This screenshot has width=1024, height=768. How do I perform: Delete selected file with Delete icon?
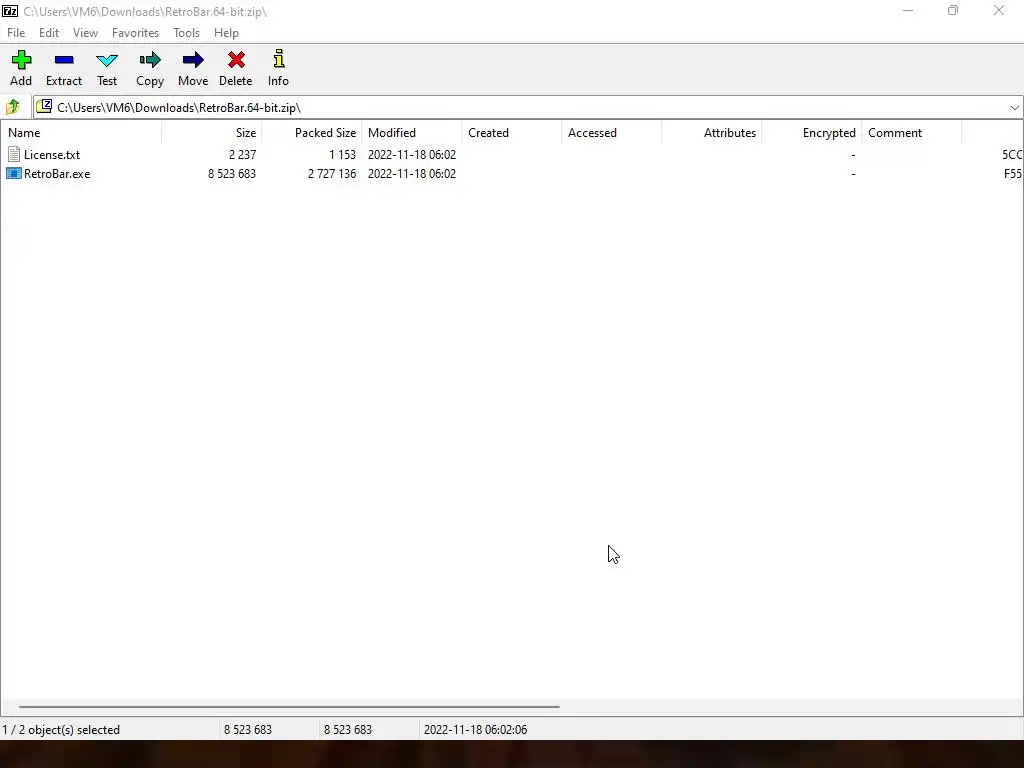coord(236,60)
